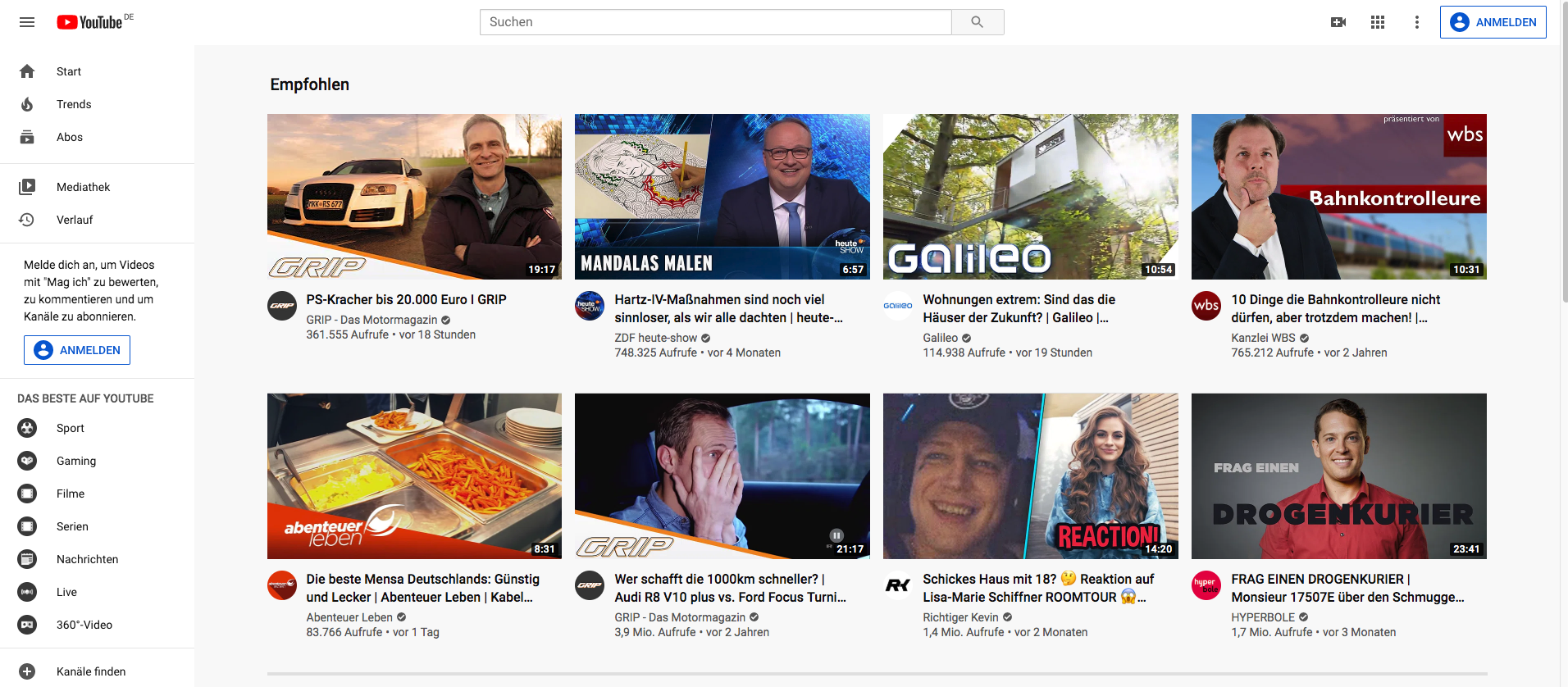Play the Audi R8 facepalm thumbnail
The image size is (1568, 687).
coord(722,476)
